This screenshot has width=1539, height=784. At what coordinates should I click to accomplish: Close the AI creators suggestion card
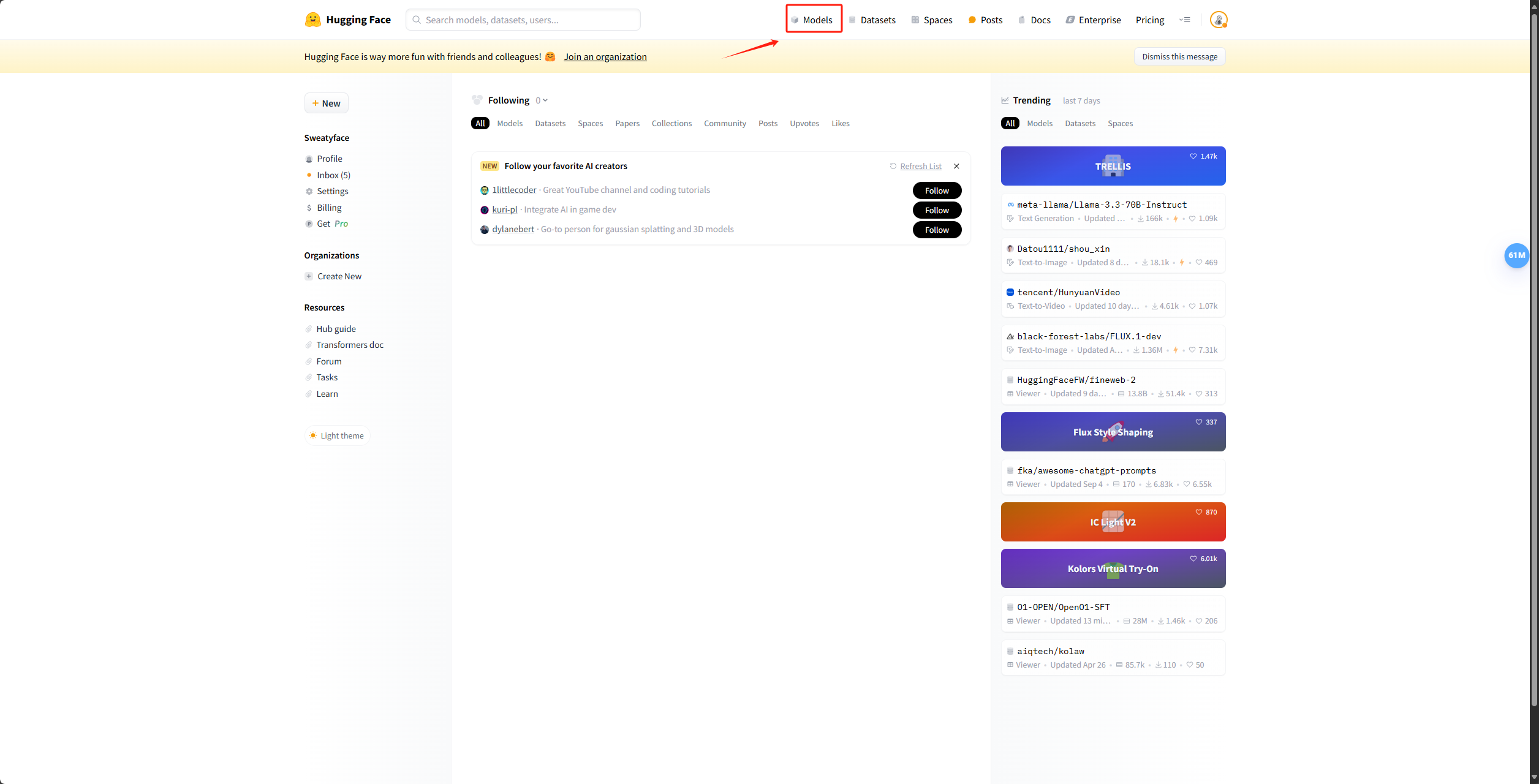click(956, 166)
